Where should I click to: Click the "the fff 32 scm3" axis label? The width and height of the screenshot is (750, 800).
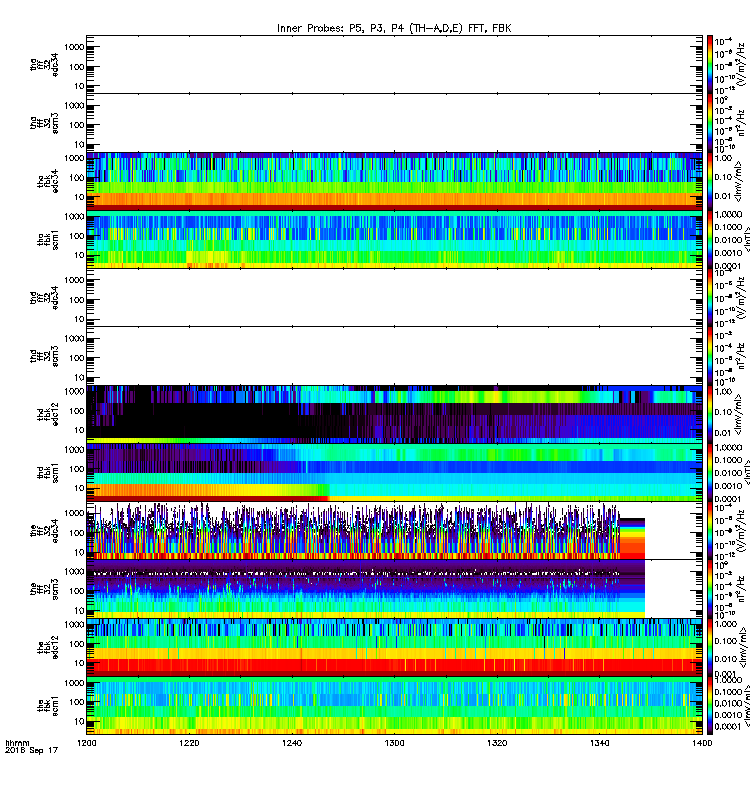(44, 589)
